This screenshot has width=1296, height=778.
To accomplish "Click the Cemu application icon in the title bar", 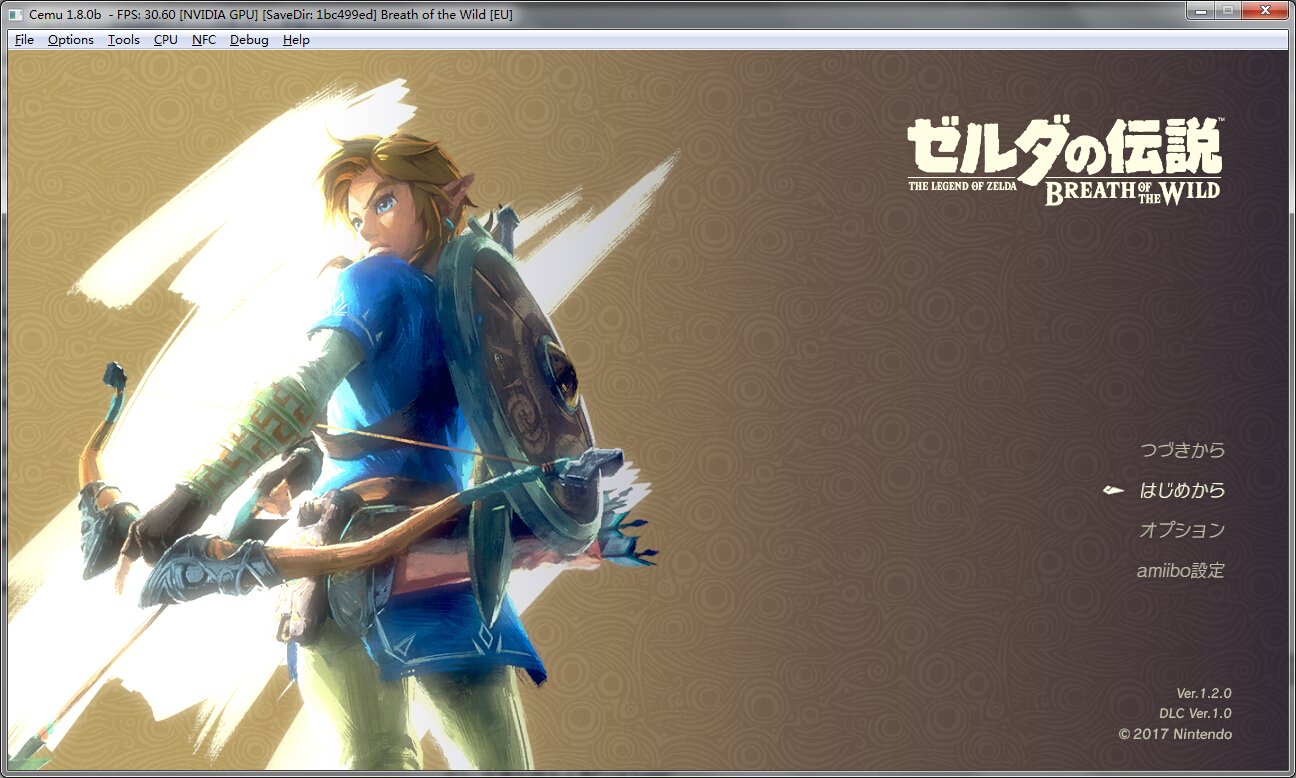I will pos(13,14).
